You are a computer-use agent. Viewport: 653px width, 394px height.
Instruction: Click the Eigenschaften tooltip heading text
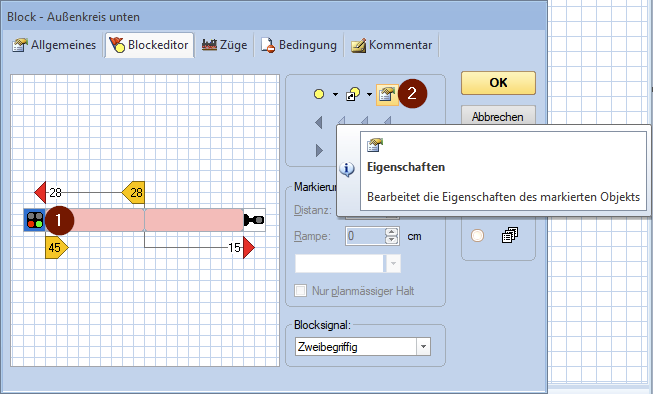pyautogui.click(x=406, y=167)
